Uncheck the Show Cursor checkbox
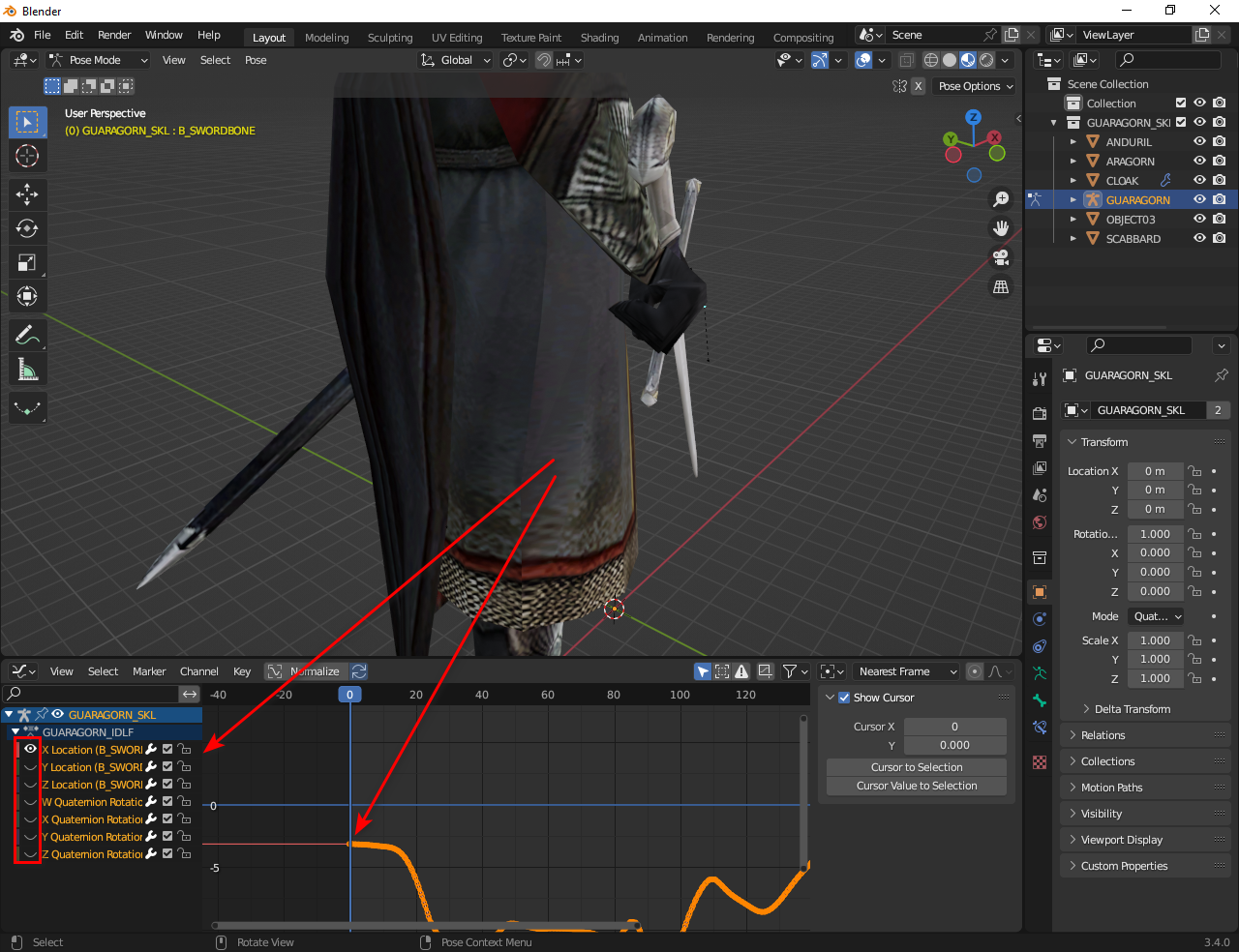This screenshot has height=952, width=1239. tap(844, 698)
